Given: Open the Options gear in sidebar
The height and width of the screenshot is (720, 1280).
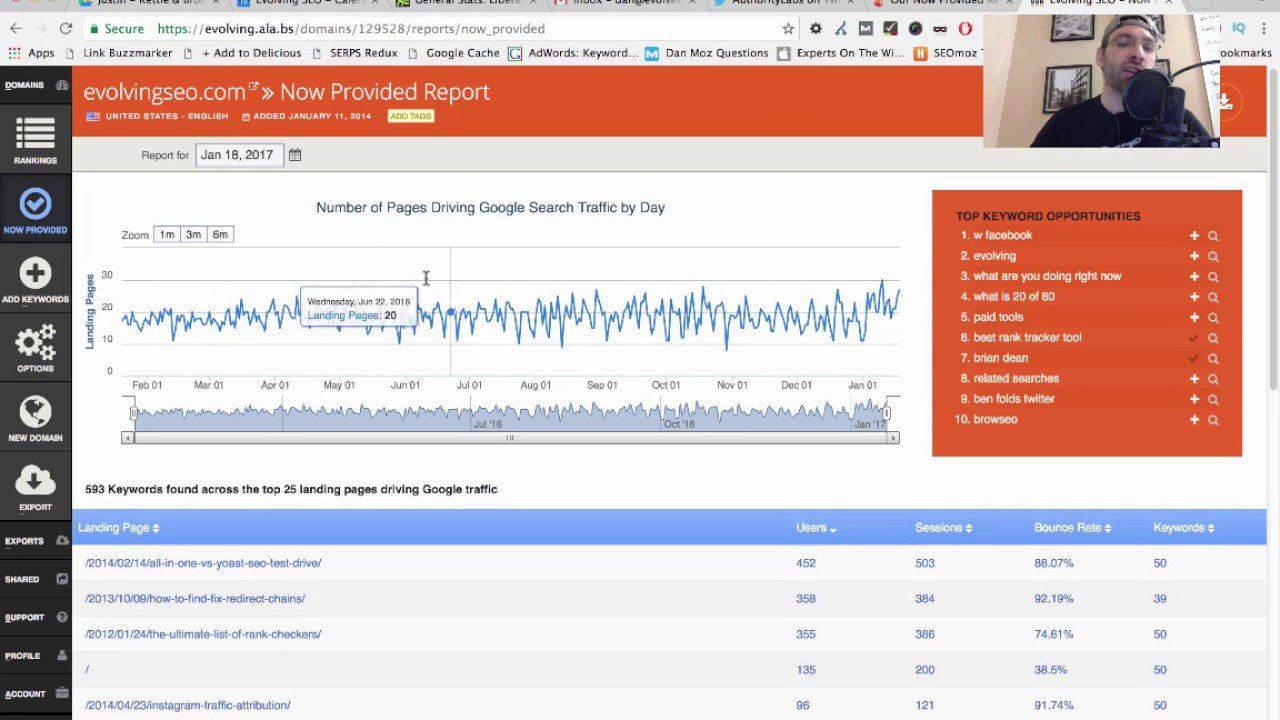Looking at the screenshot, I should pos(35,349).
